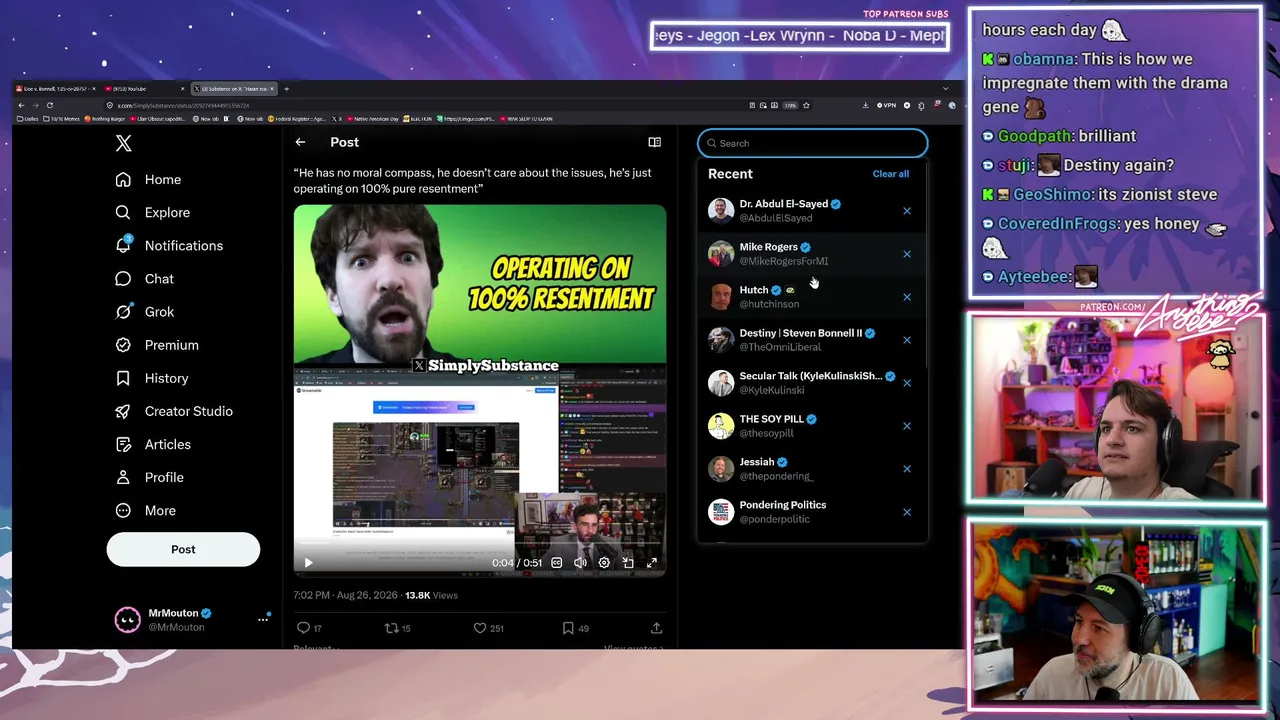This screenshot has height=720, width=1280.
Task: Click the white Post button
Action: [x=183, y=549]
